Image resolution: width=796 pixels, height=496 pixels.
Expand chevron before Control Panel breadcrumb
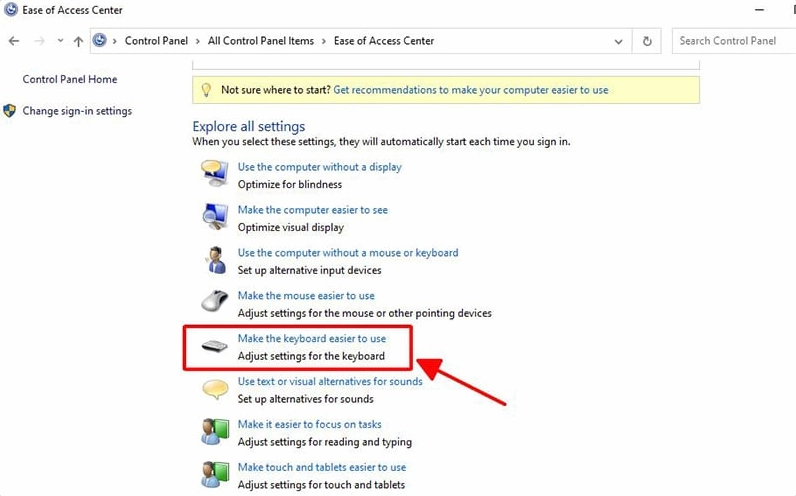coord(115,41)
